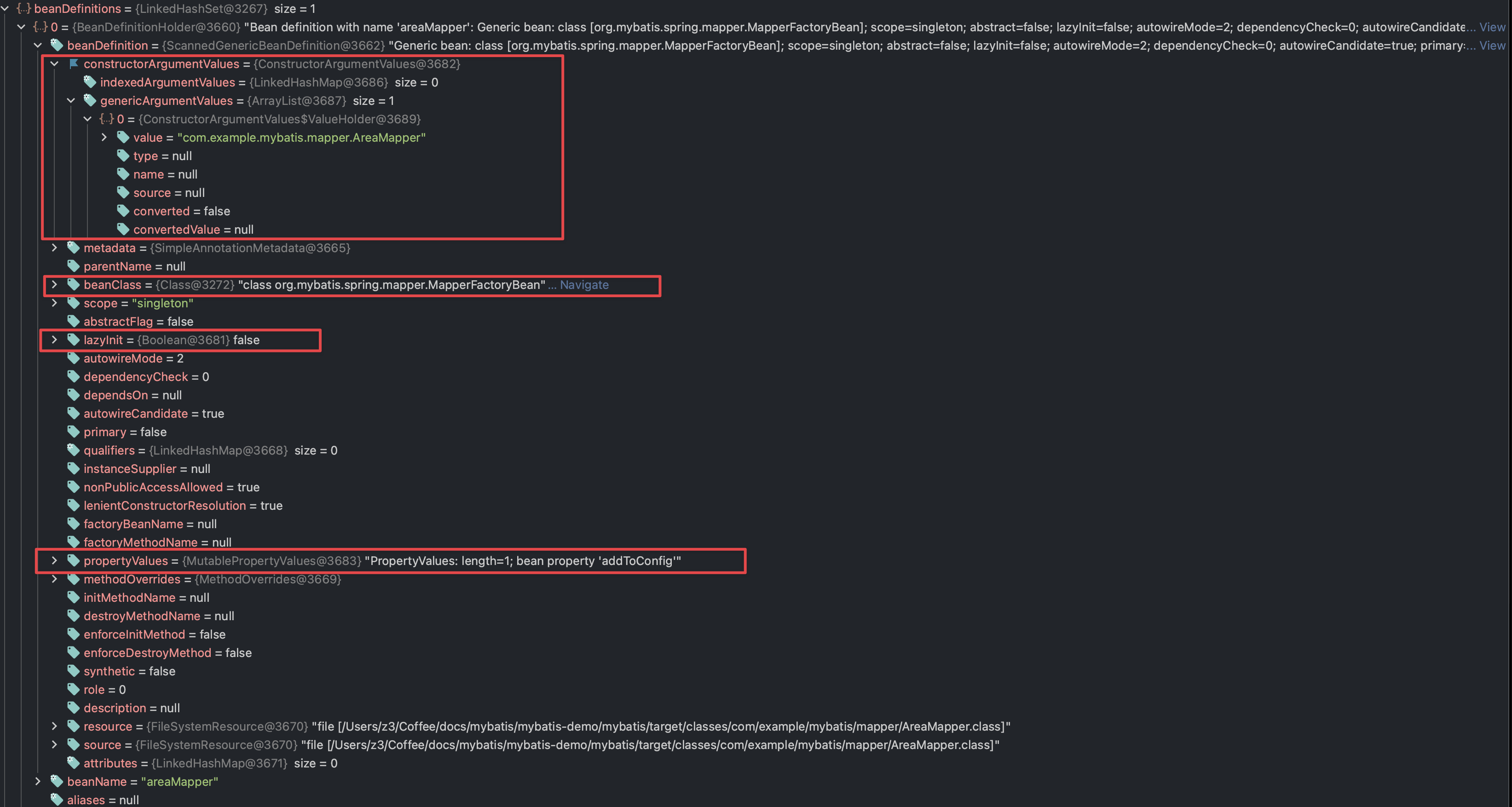Screen dimensions: 1512x807
Task: Expand the propertyValues node
Action: click(55, 560)
